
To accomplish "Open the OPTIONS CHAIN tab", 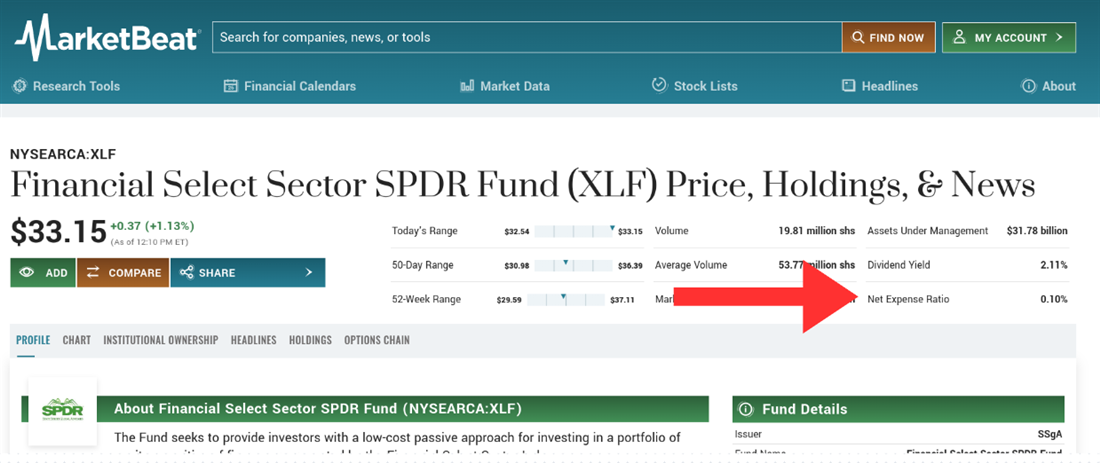I will coord(376,340).
